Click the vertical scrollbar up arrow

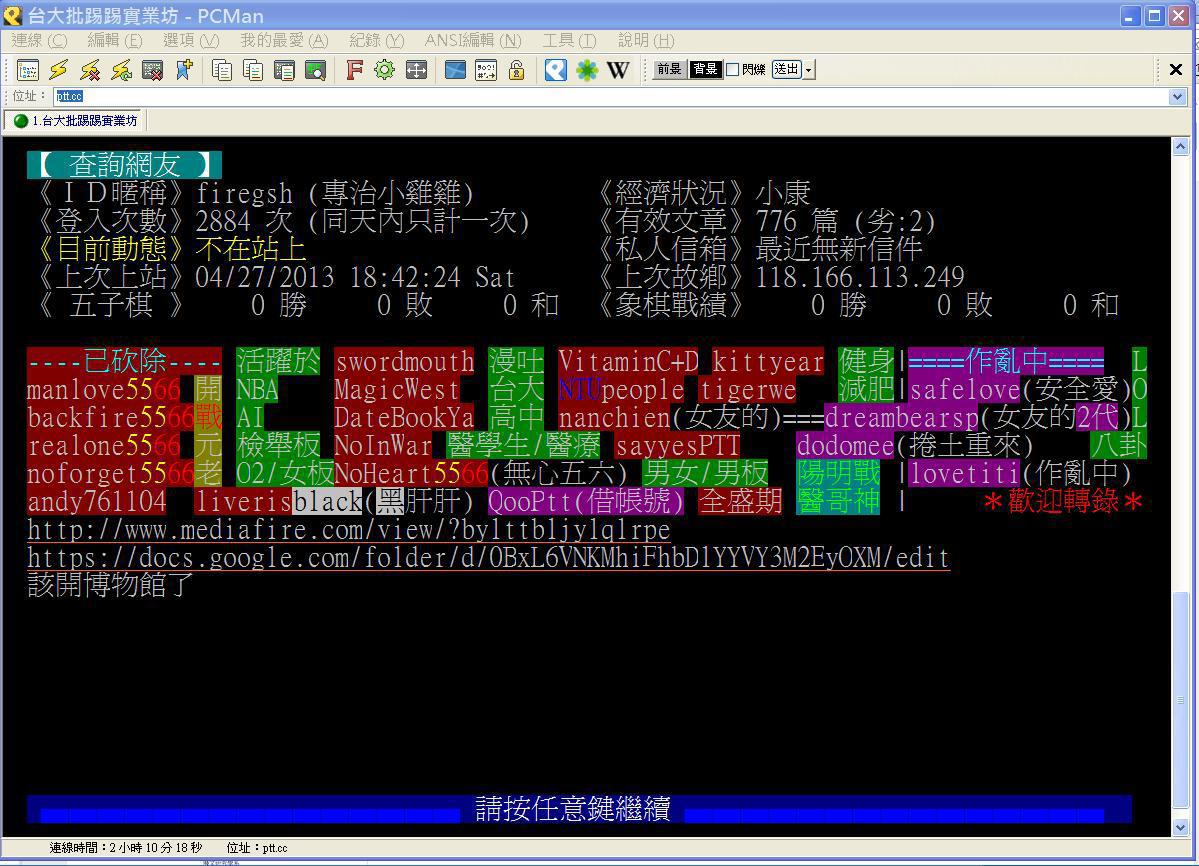[1181, 146]
